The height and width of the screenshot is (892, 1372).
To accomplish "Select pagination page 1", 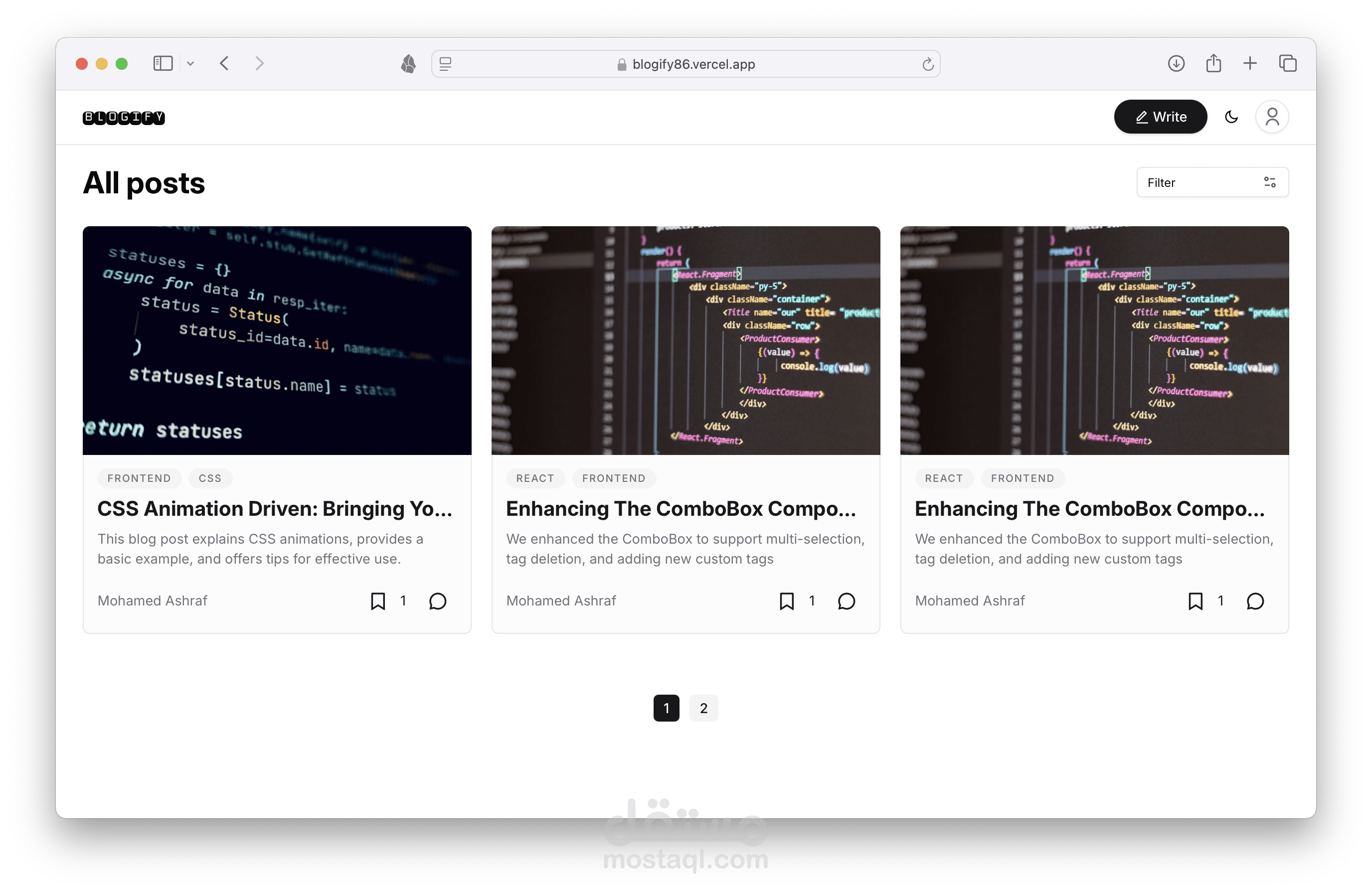I will pyautogui.click(x=666, y=708).
